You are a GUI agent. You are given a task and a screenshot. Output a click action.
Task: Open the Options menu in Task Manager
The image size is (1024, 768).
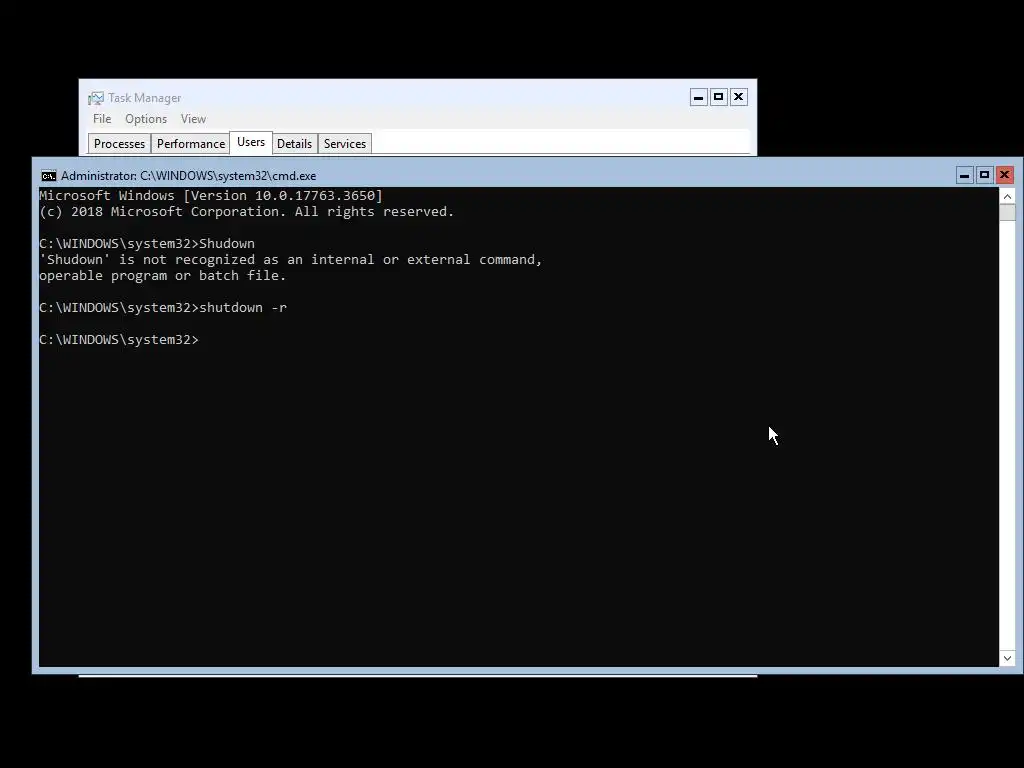(x=146, y=119)
